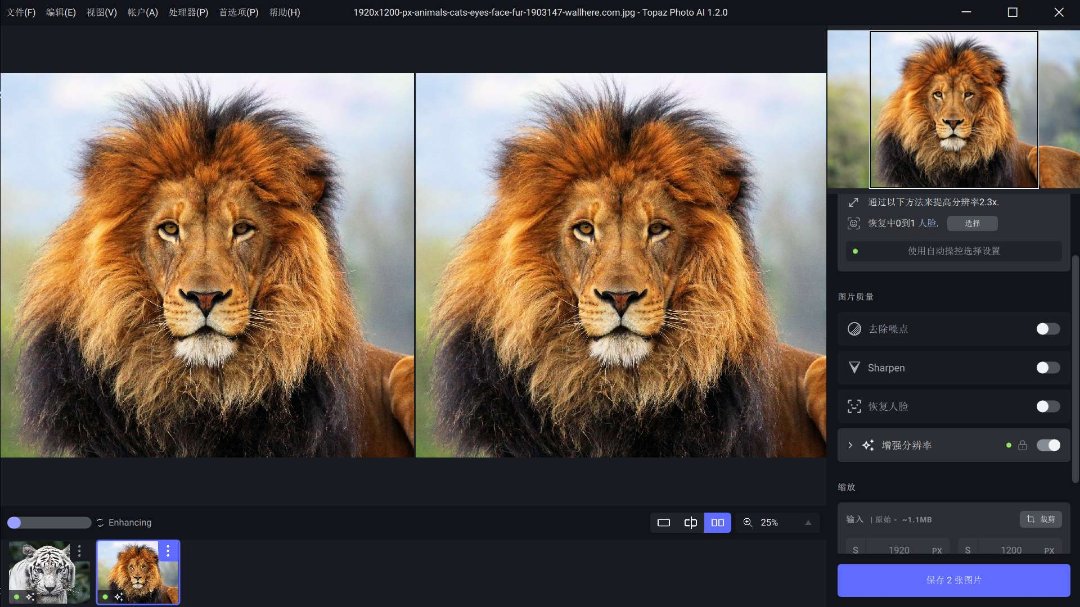This screenshot has width=1080, height=607.
Task: Open the 文件(F) File menu
Action: click(x=20, y=13)
